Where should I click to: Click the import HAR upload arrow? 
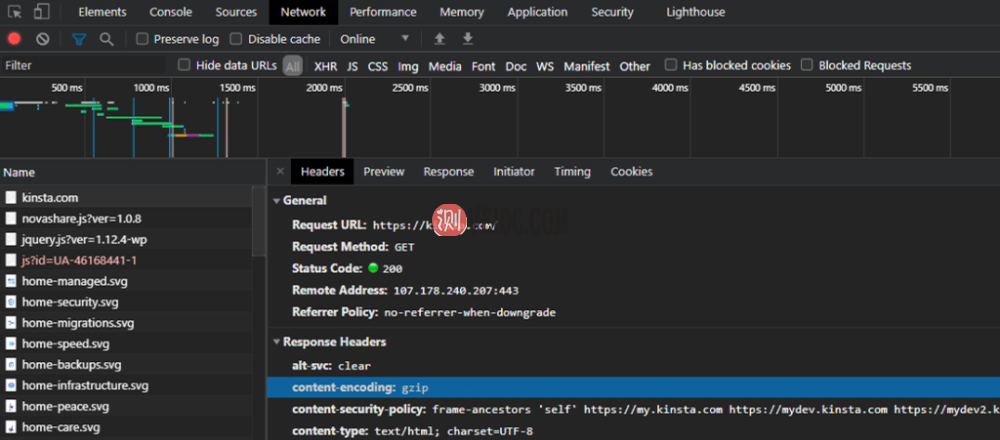coord(439,39)
